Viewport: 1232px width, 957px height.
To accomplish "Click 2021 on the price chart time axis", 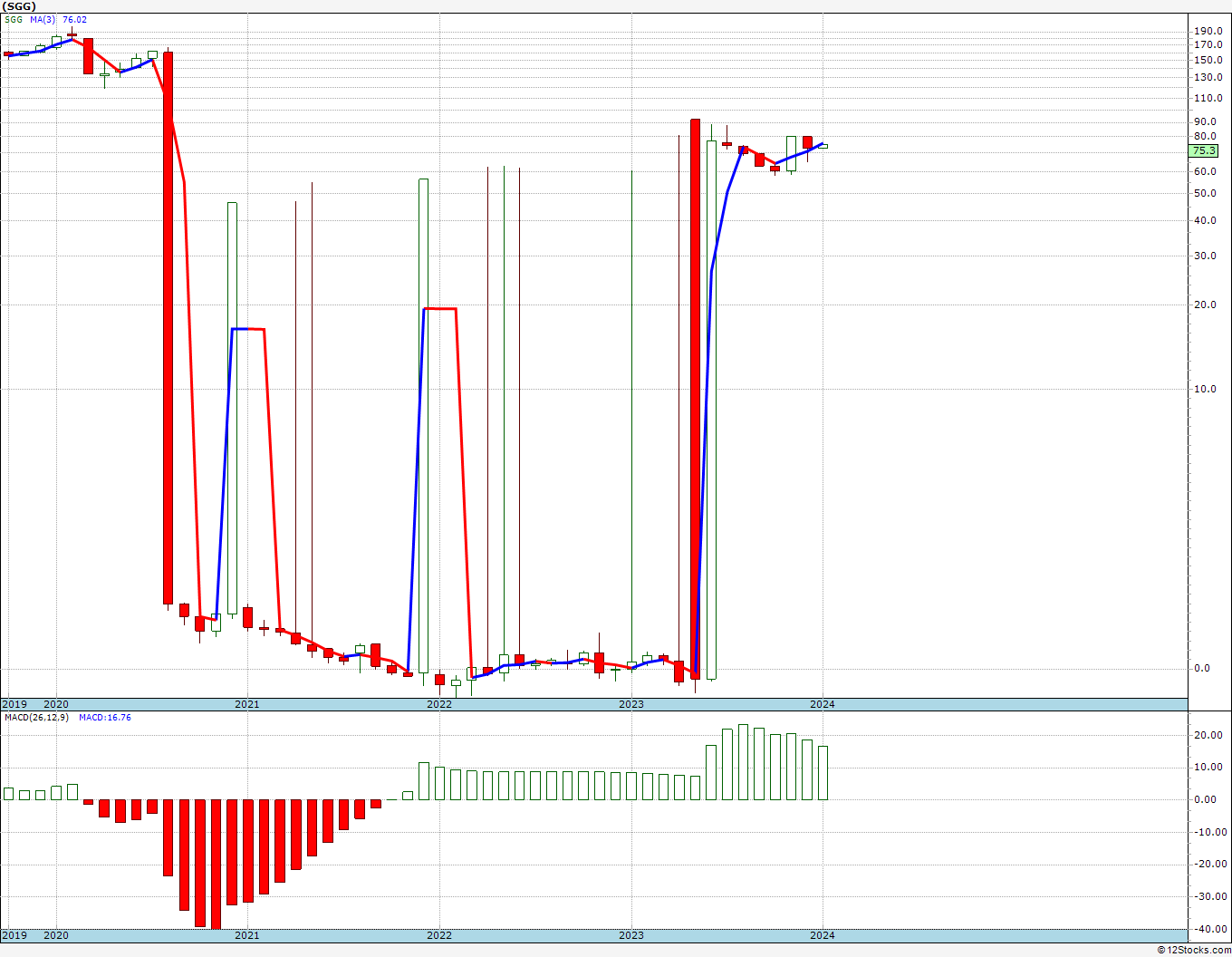I will (x=247, y=704).
